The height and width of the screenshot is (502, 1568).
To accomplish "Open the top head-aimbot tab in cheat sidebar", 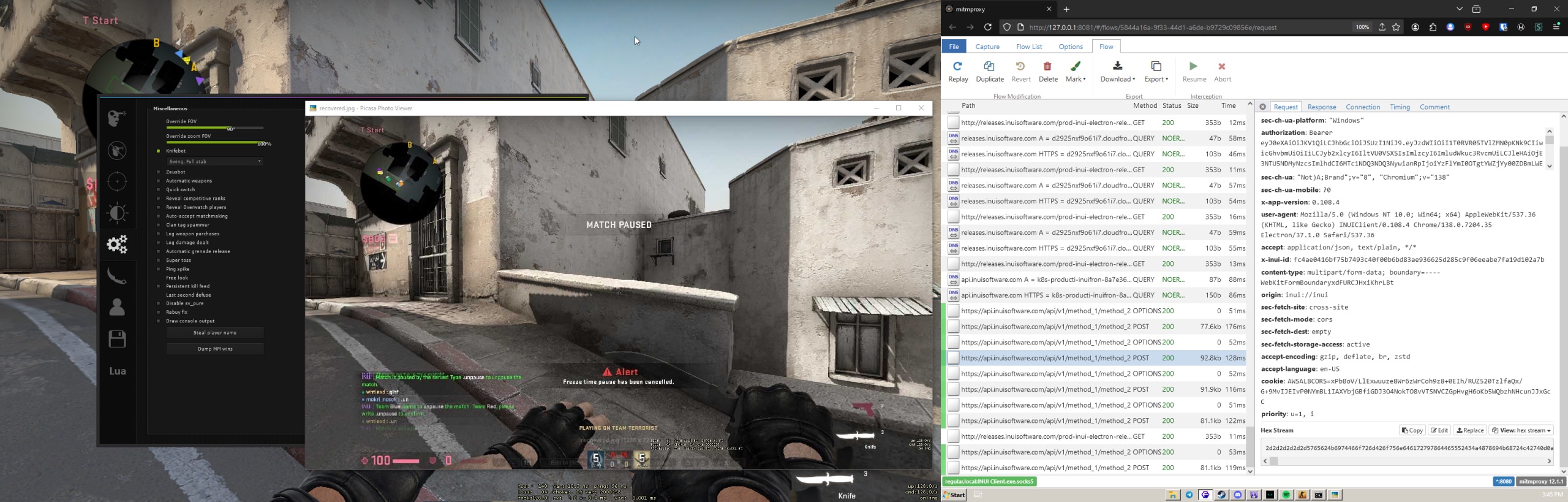I will (117, 118).
